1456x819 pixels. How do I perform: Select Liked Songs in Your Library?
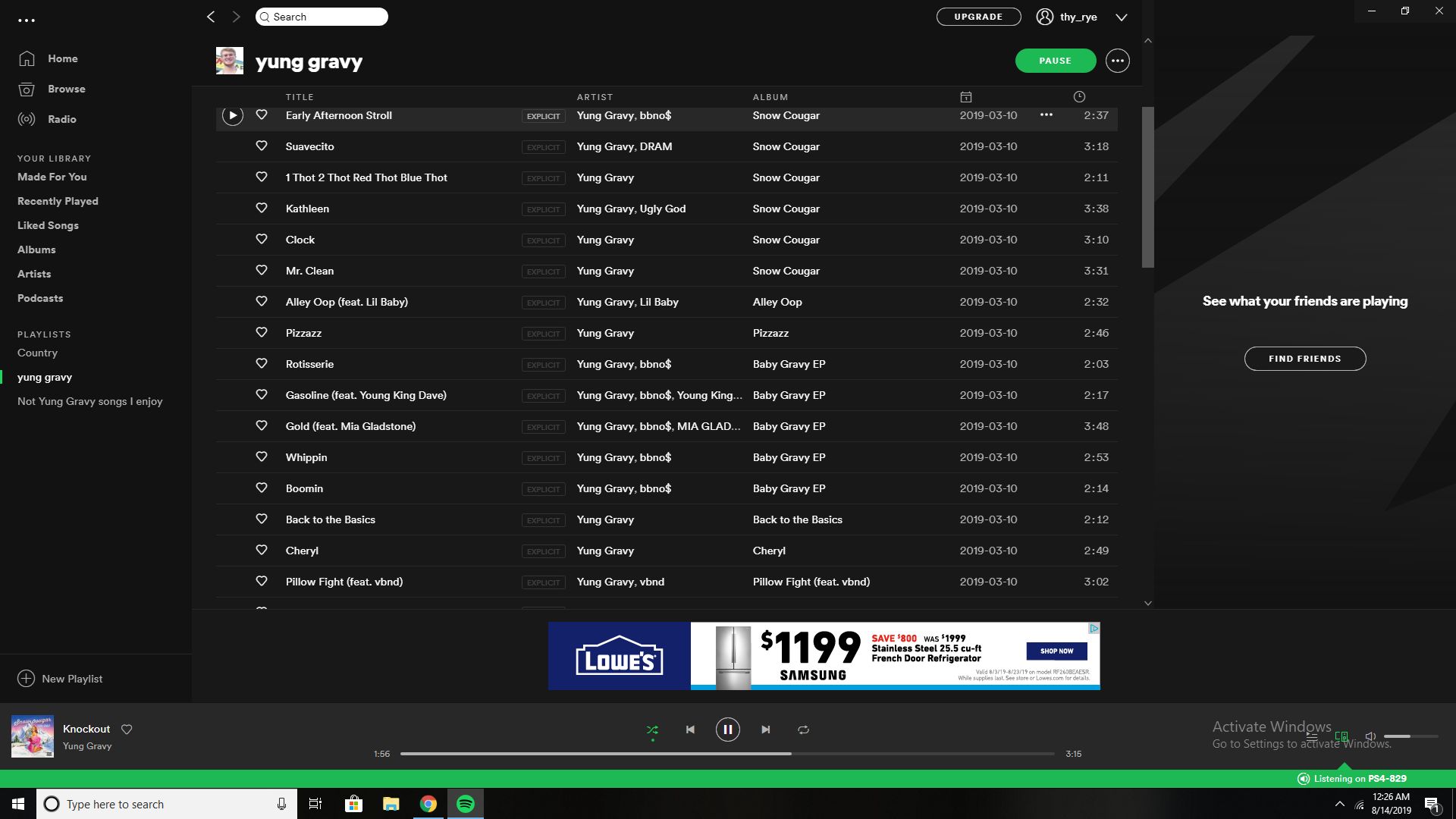(48, 225)
